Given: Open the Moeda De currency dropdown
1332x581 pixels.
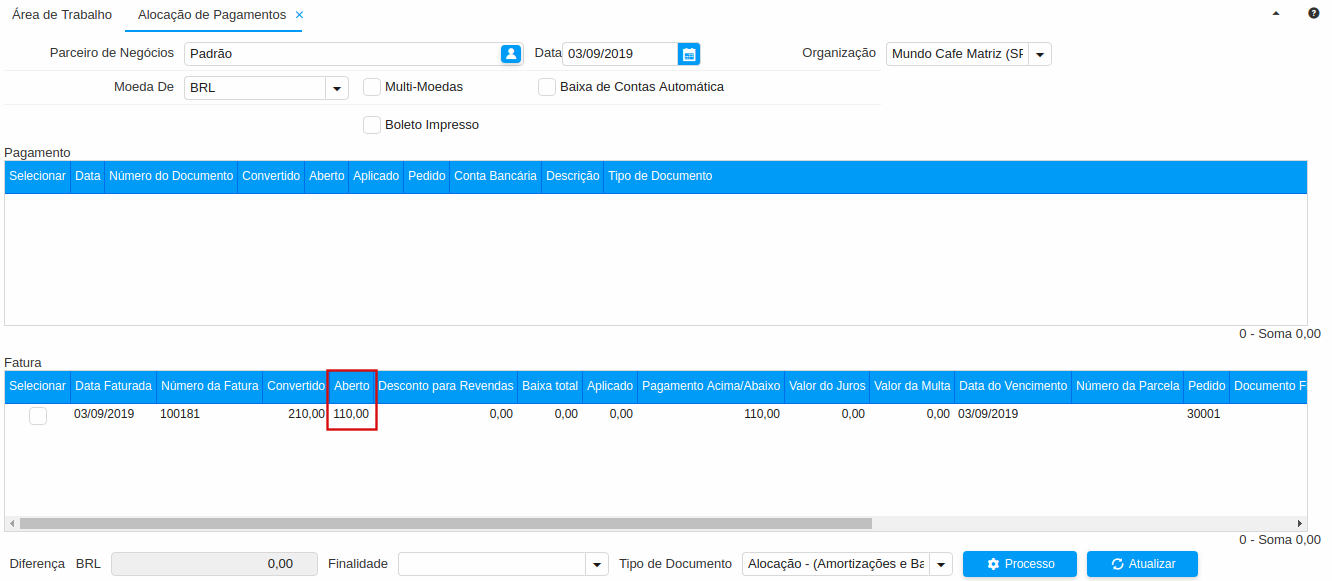Looking at the screenshot, I should click(x=337, y=88).
